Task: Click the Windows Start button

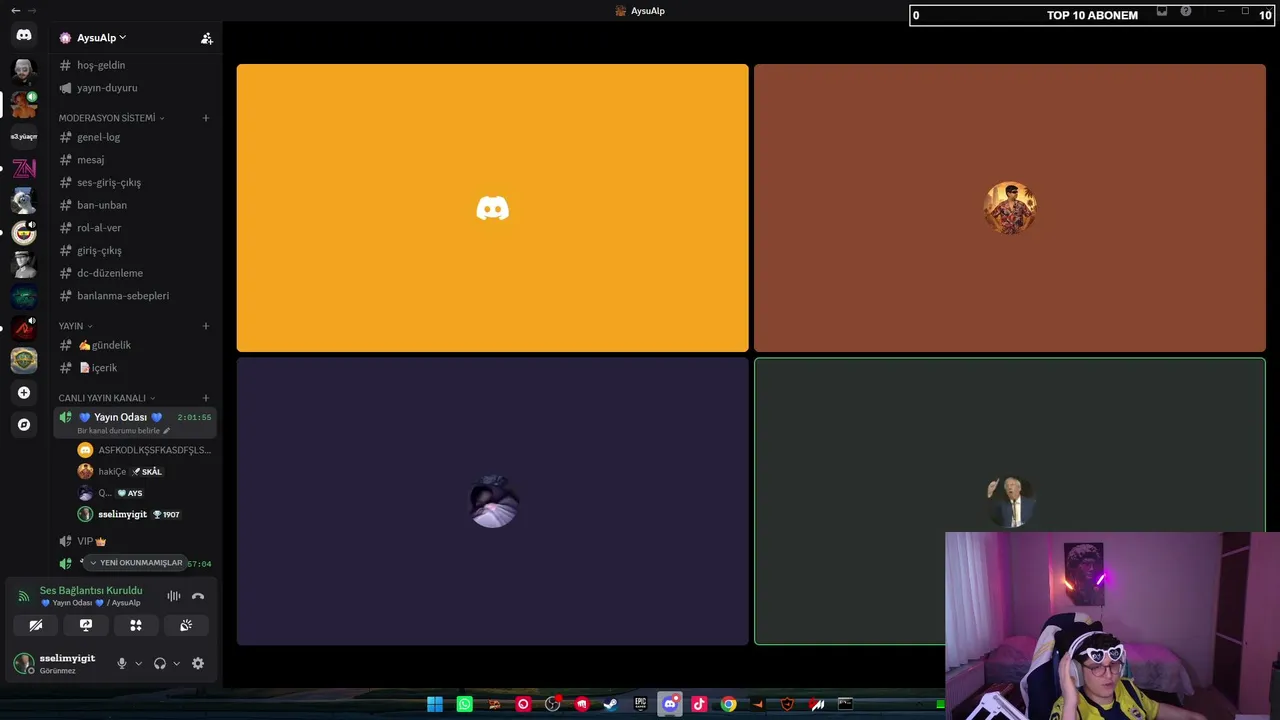Action: pos(435,704)
